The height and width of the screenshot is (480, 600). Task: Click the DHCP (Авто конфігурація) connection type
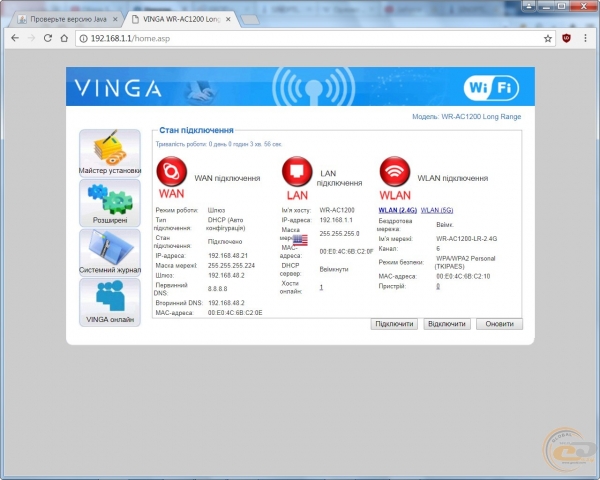(225, 224)
